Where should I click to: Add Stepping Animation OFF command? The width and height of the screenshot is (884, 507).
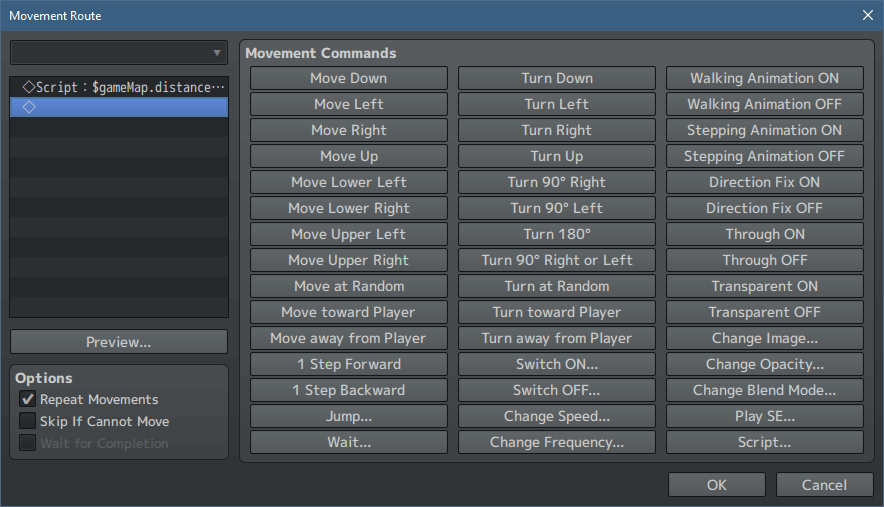tap(765, 156)
